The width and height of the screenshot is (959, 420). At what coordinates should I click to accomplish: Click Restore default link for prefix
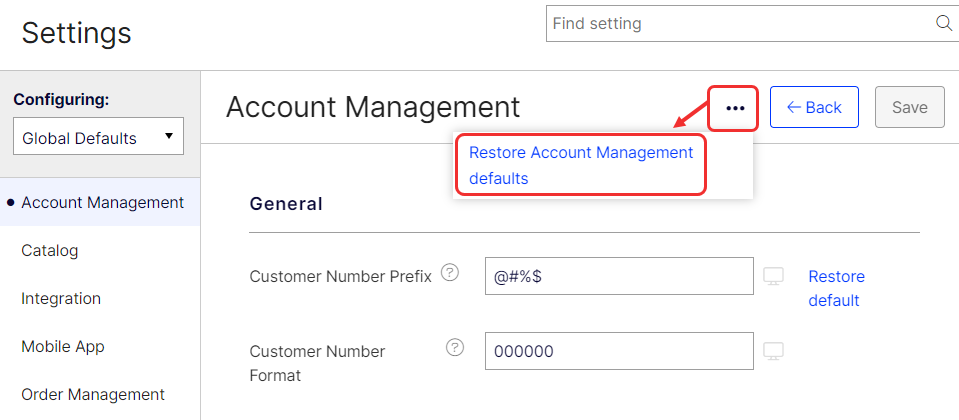coord(837,289)
